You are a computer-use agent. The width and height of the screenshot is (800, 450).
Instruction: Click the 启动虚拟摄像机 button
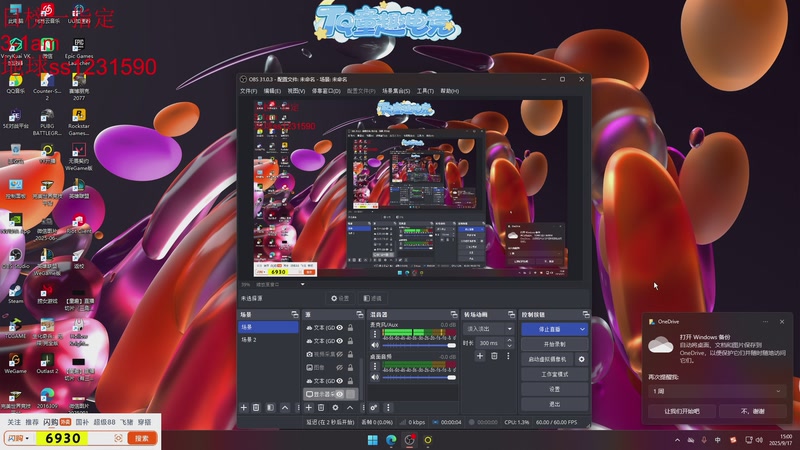click(x=547, y=359)
